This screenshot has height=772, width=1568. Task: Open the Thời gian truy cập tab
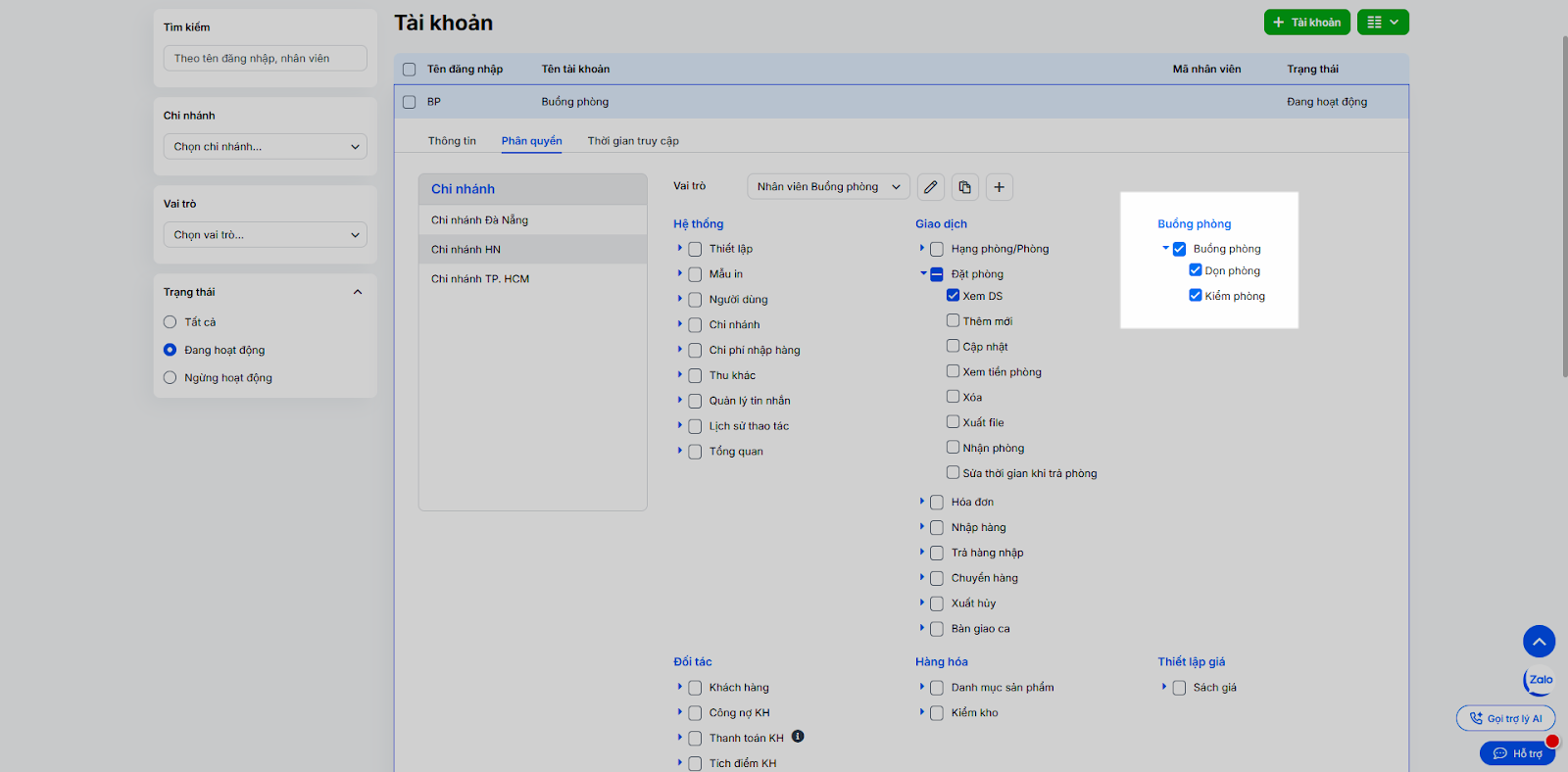[633, 141]
